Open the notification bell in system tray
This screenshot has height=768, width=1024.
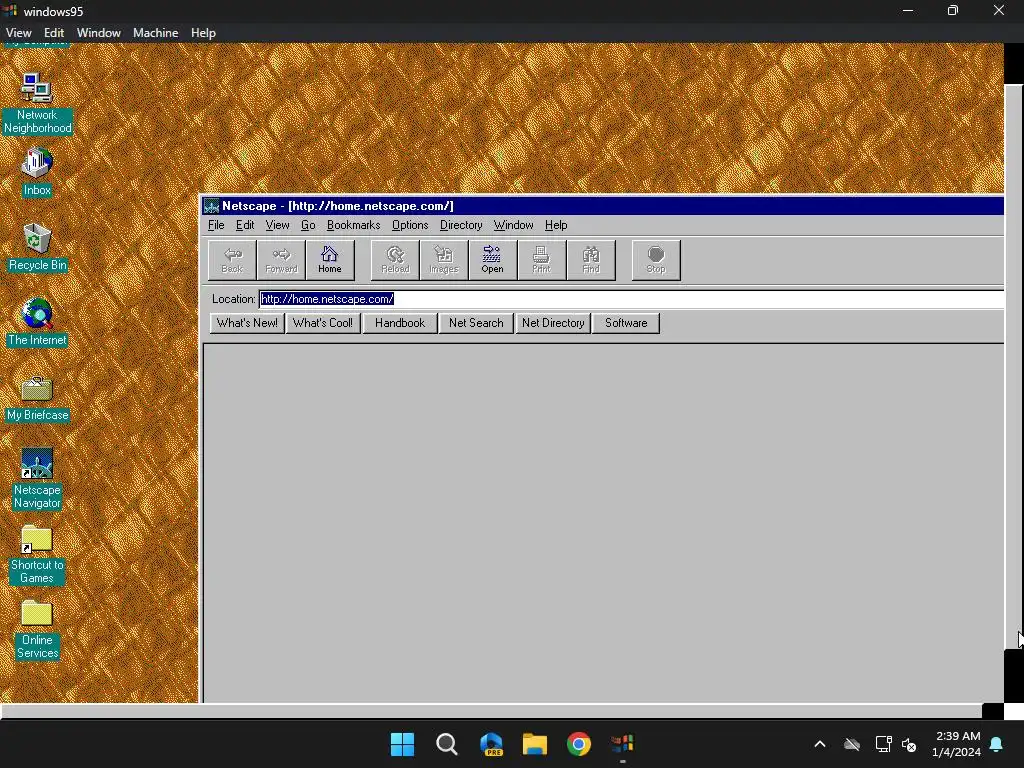(x=997, y=744)
